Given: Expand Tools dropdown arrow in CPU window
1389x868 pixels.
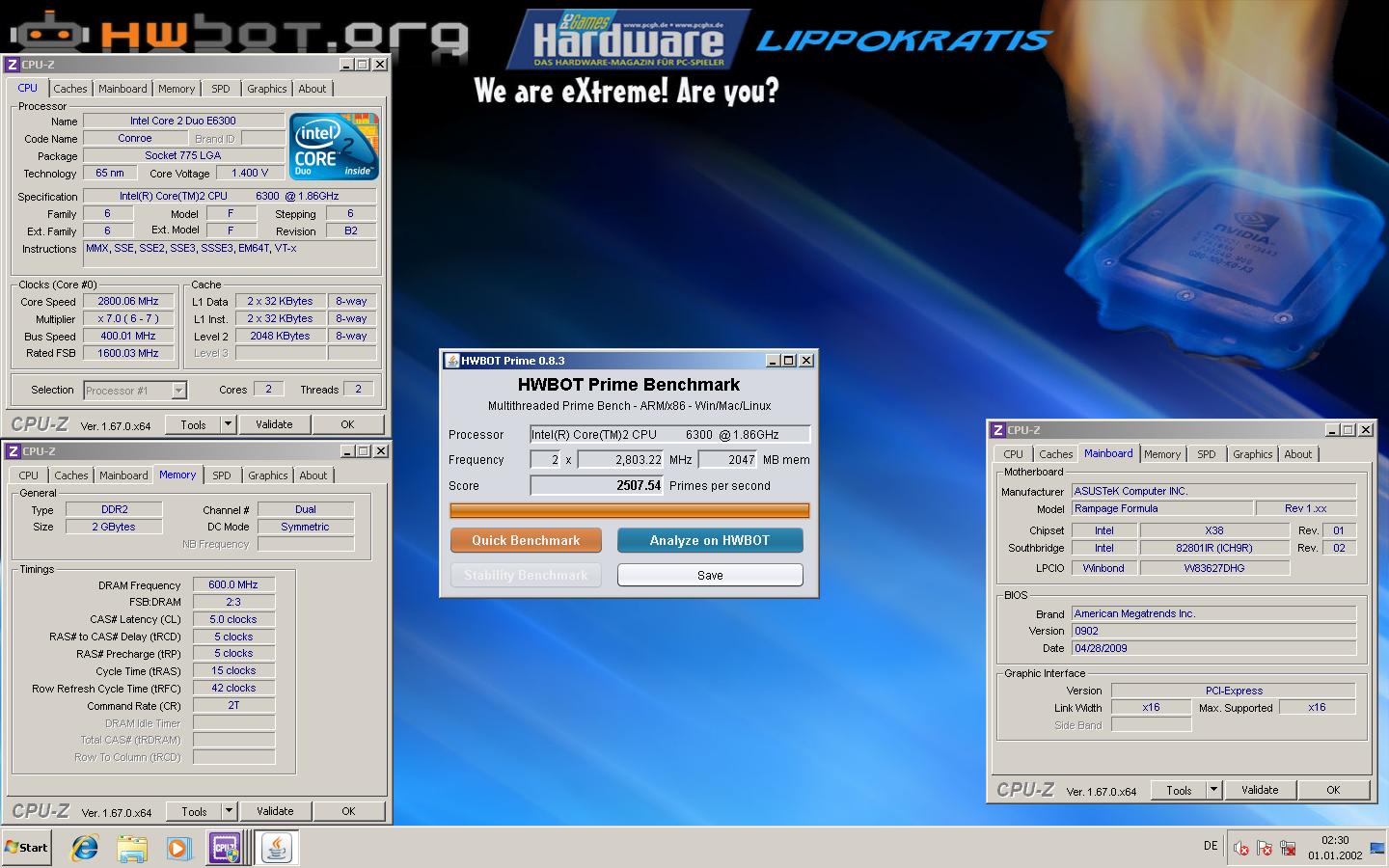Looking at the screenshot, I should point(228,424).
